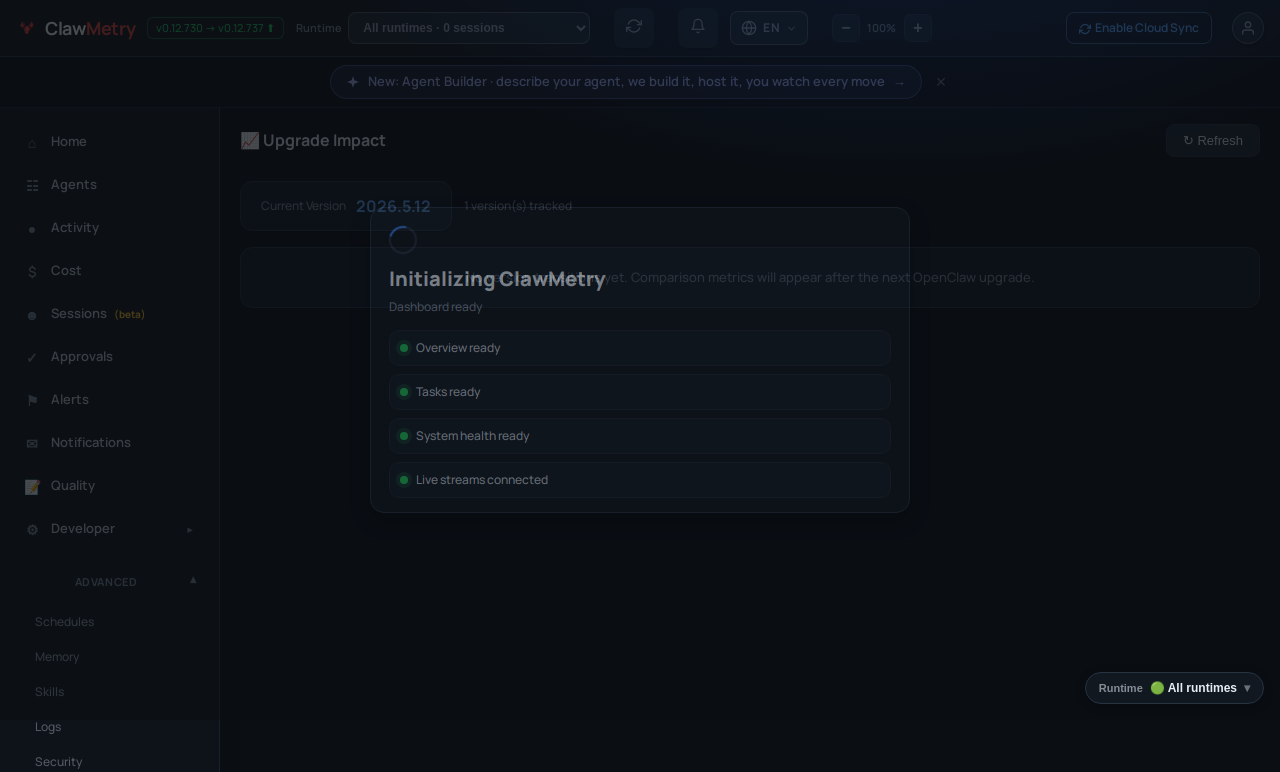Open the user profile icon

[1248, 28]
